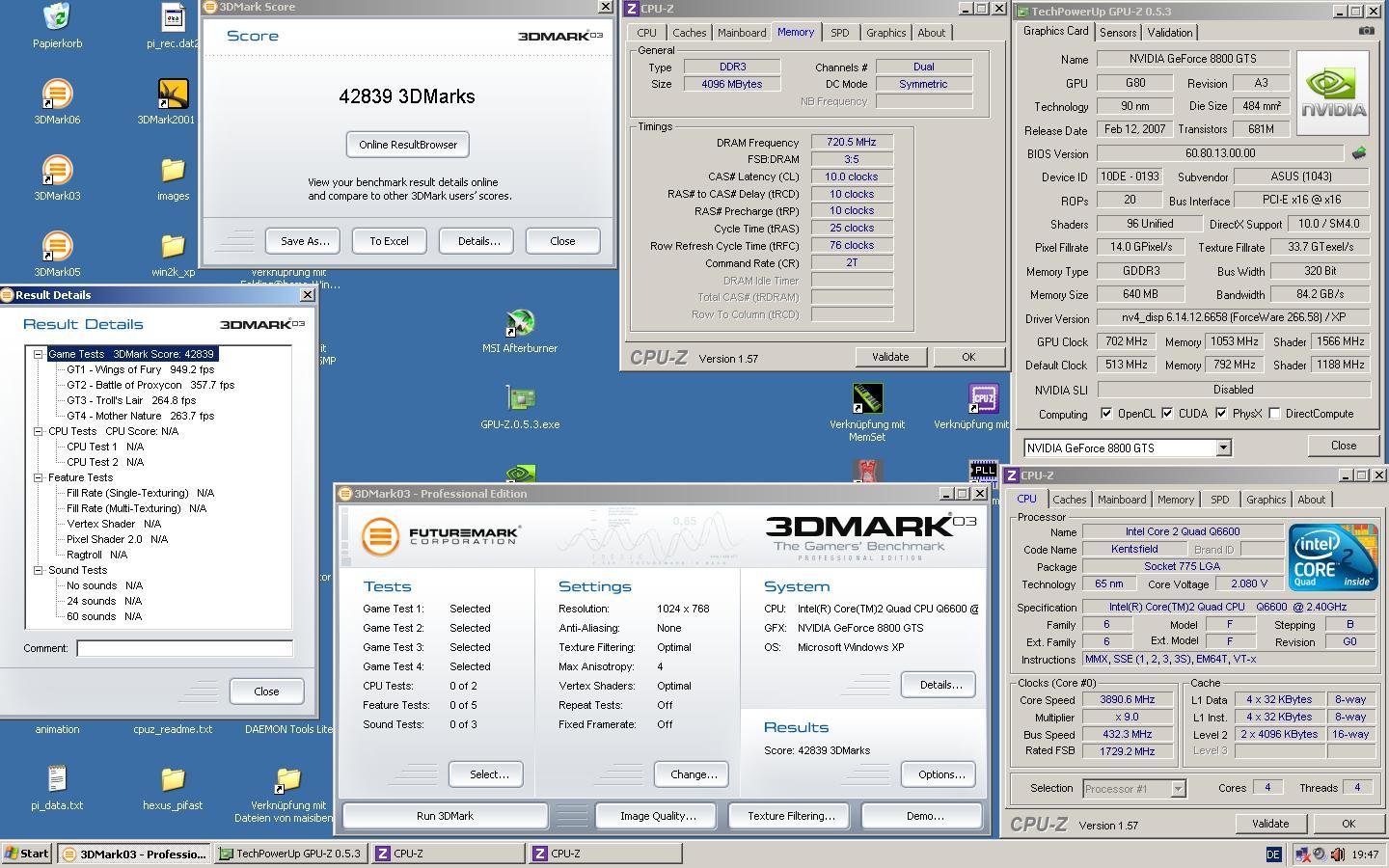Click the Run 3DMark button
The image size is (1389, 868).
pyautogui.click(x=446, y=816)
